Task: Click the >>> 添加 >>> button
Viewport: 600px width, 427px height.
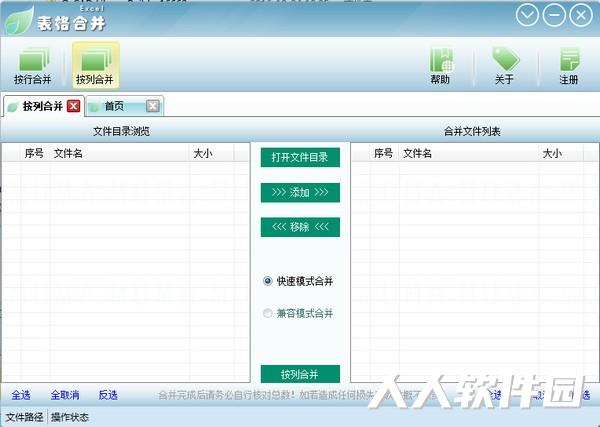Action: pos(300,192)
